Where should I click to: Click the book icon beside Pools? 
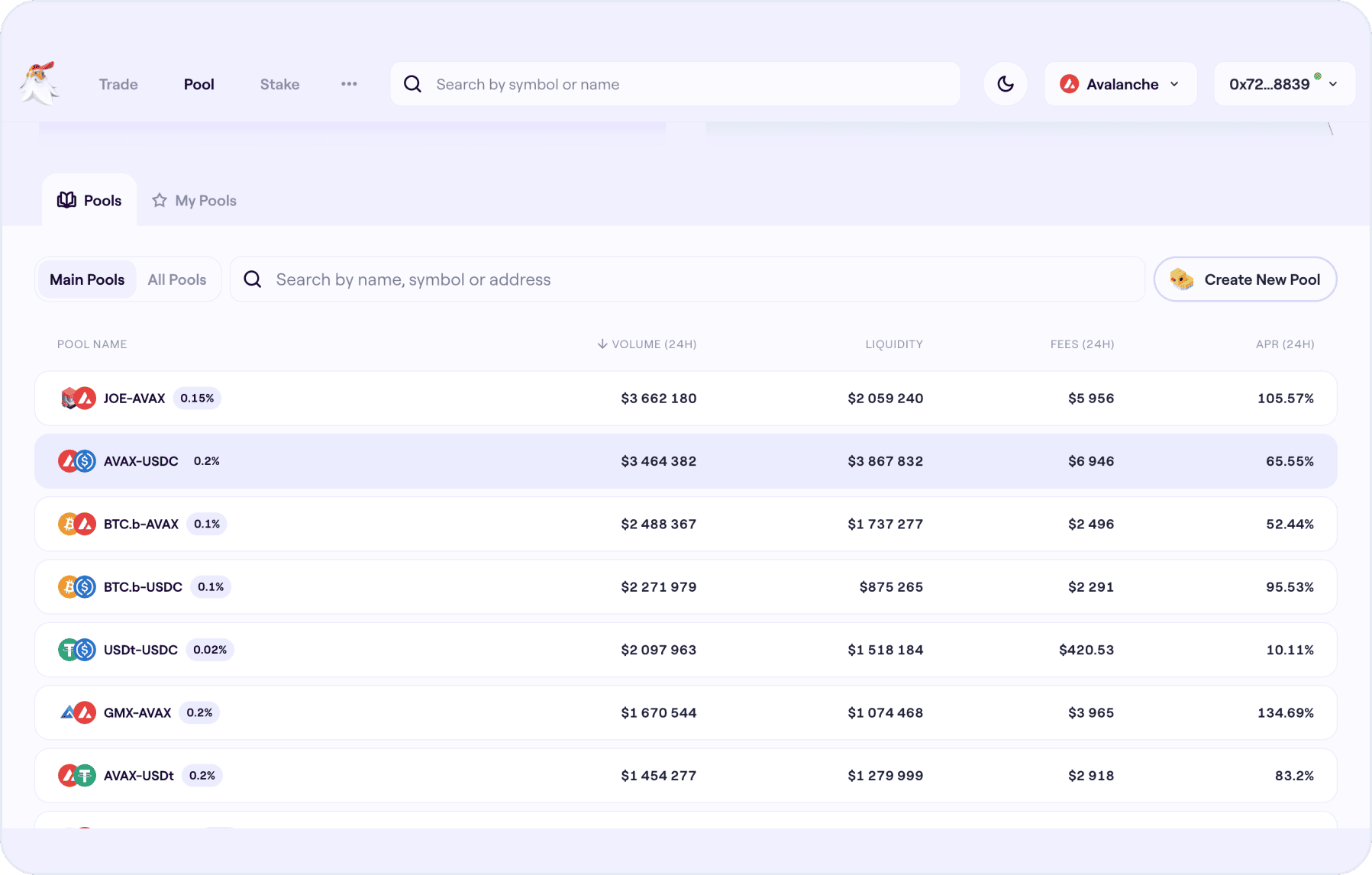click(67, 200)
